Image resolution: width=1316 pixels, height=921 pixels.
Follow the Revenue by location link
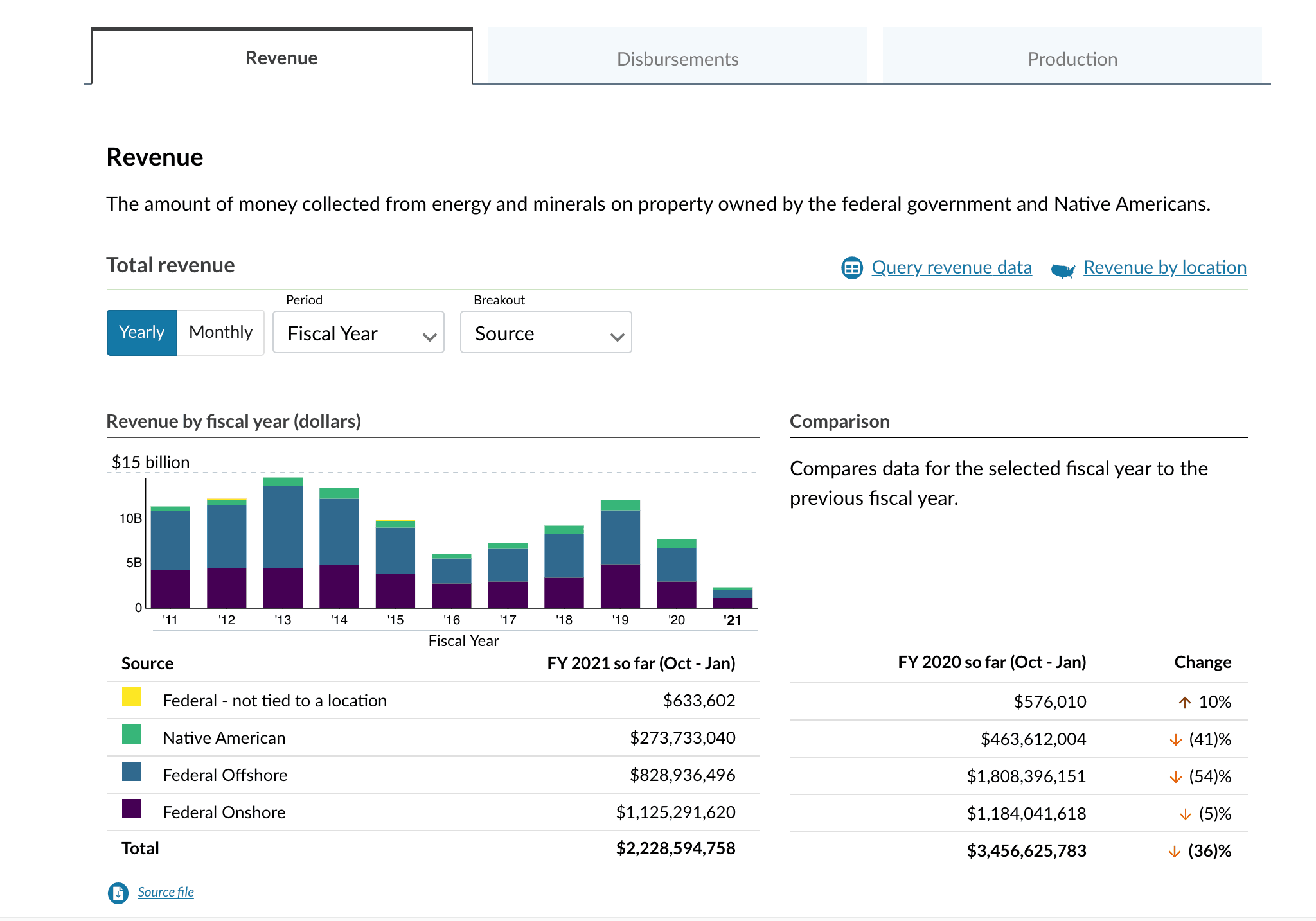1164,267
